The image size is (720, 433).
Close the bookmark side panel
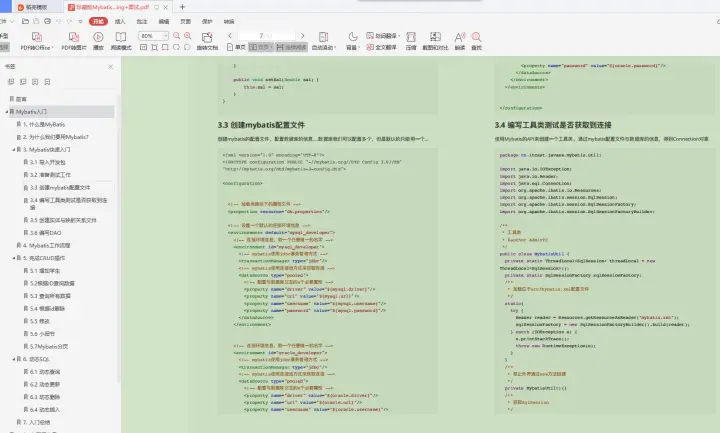(x=111, y=67)
